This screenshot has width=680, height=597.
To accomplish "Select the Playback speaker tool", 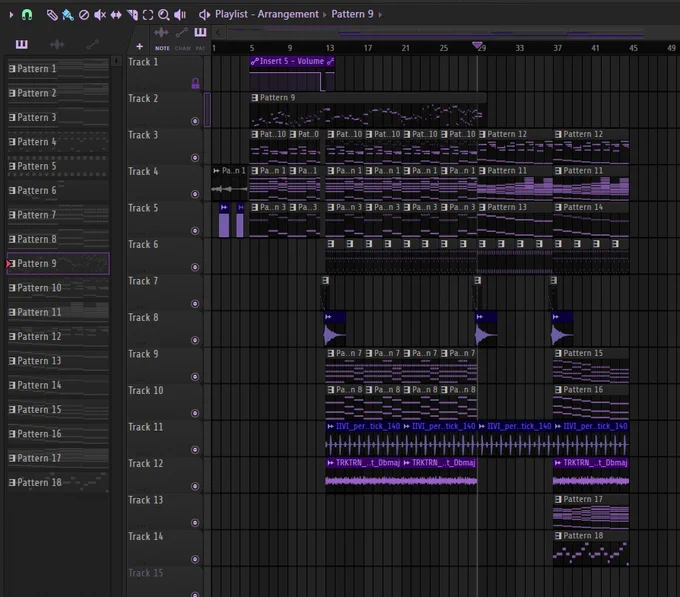I will (180, 15).
